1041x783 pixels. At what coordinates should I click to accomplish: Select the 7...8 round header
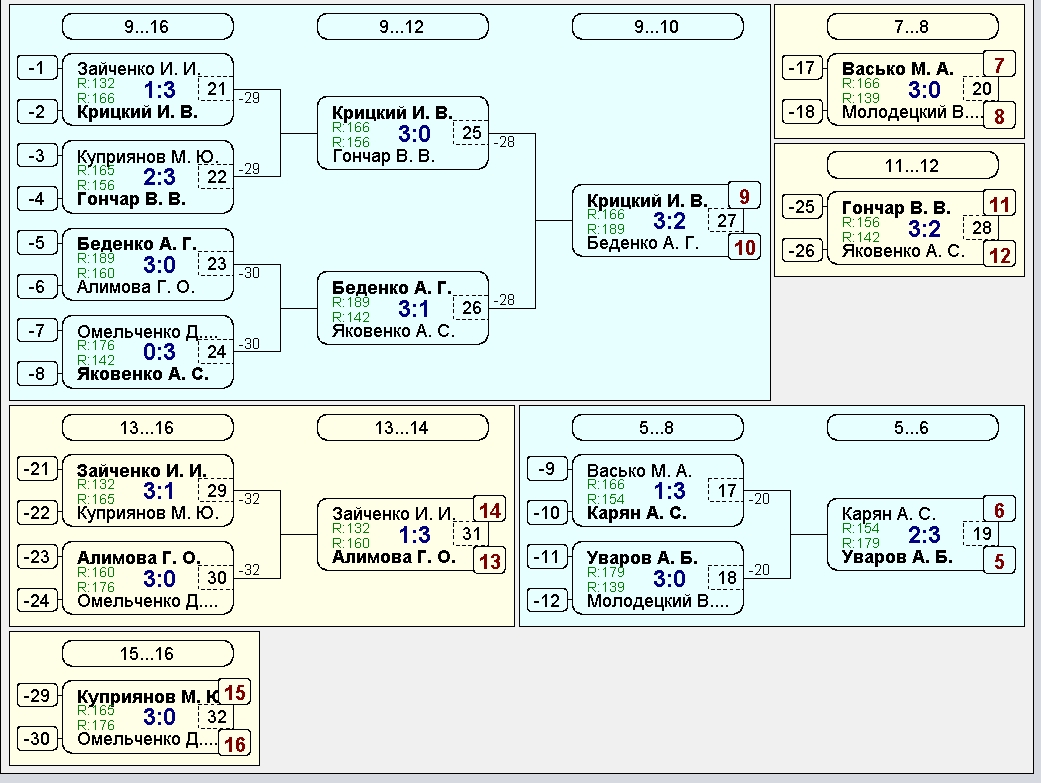point(912,27)
